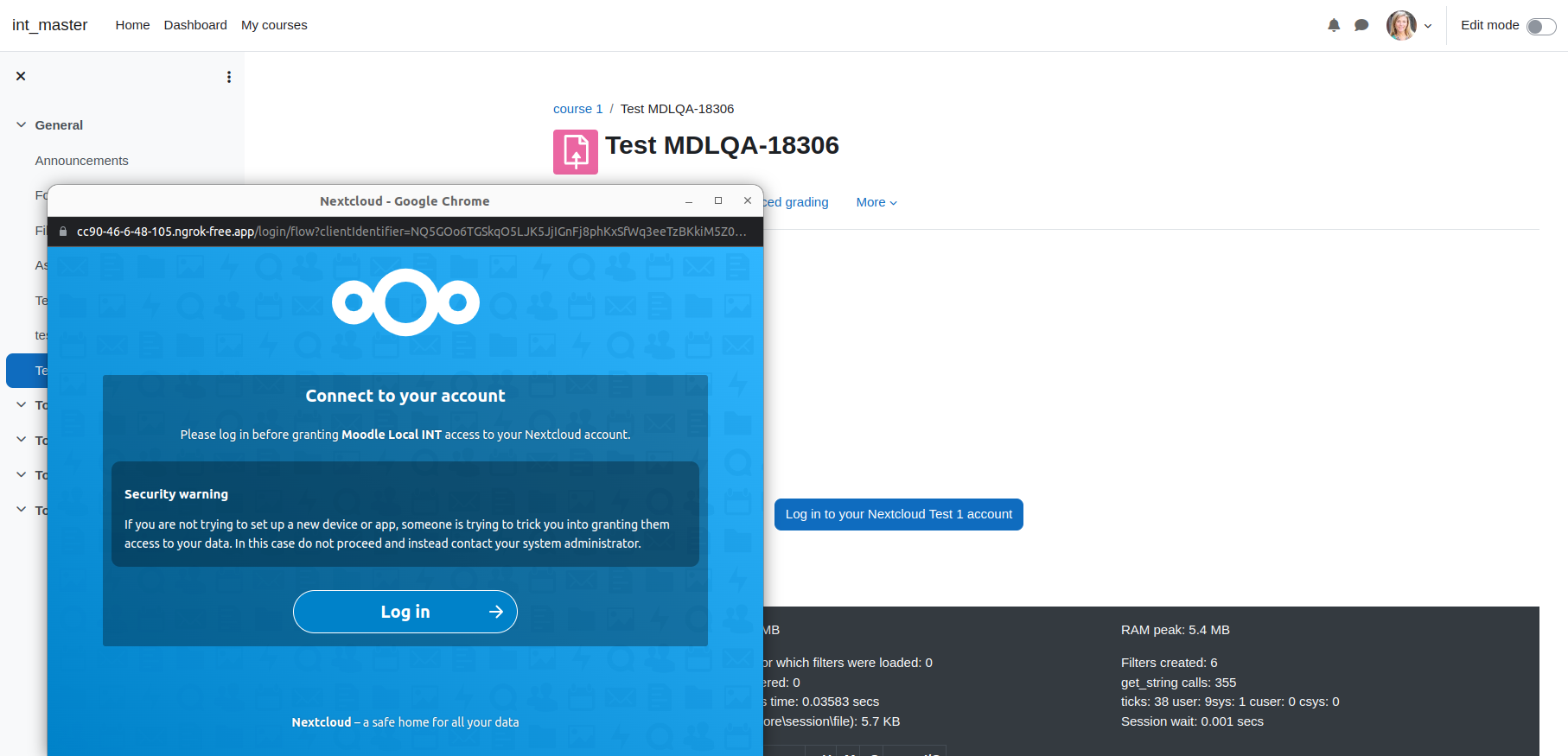This screenshot has height=756, width=1568.
Task: Click the lock icon in popup address bar
Action: click(63, 232)
